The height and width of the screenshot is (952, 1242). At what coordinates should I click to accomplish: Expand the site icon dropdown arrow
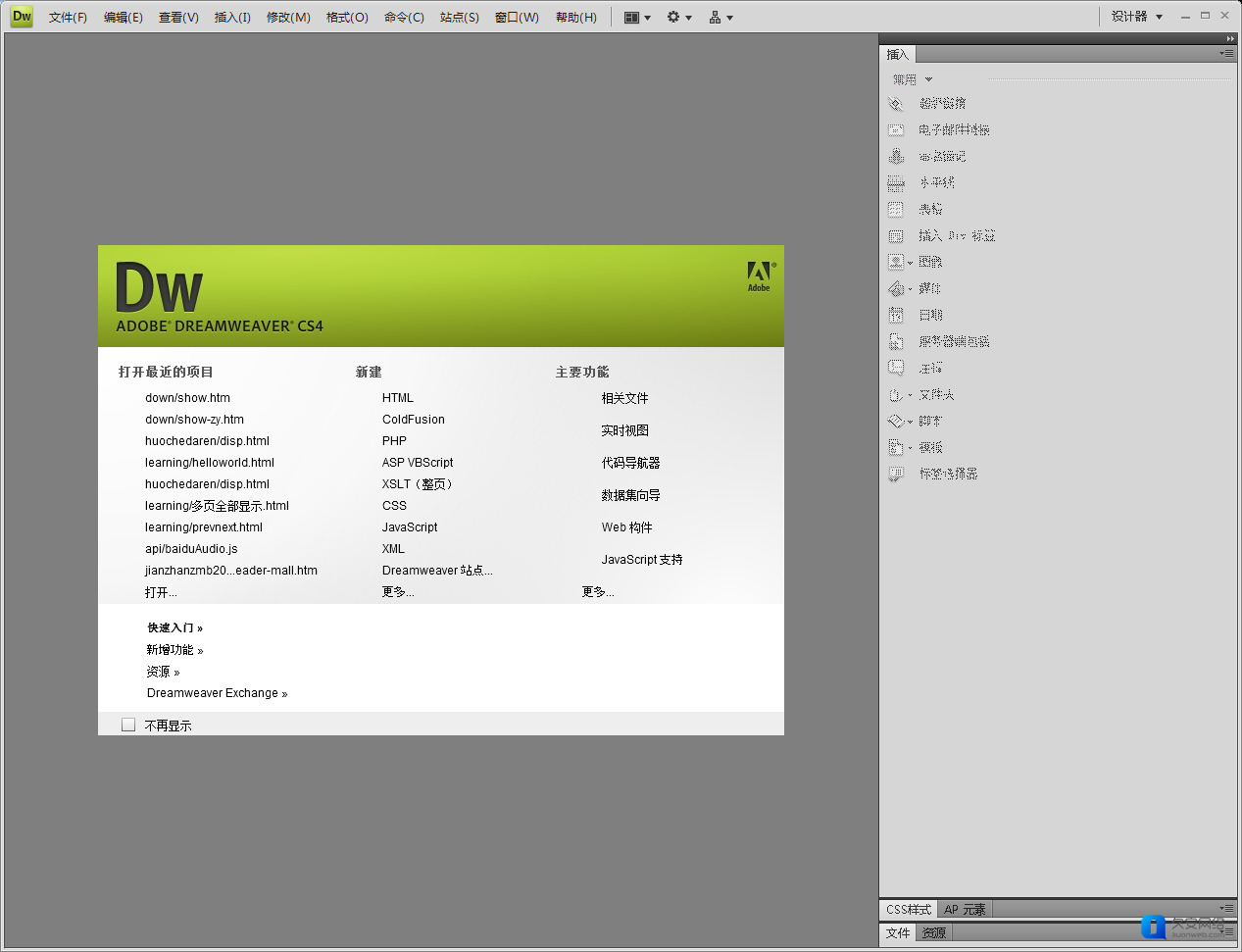729,18
